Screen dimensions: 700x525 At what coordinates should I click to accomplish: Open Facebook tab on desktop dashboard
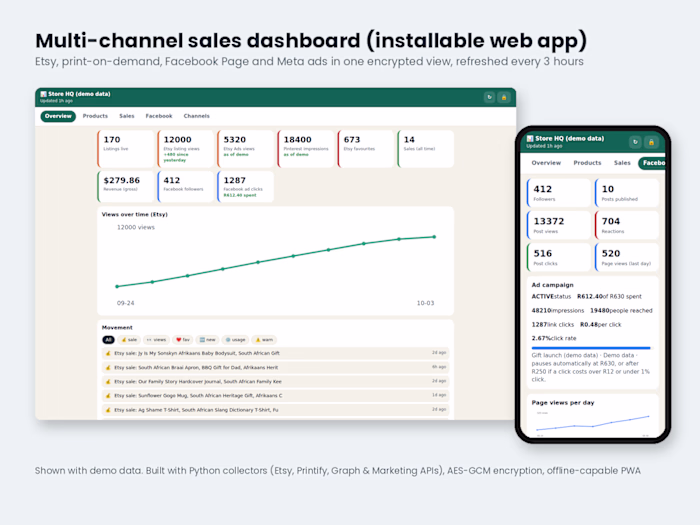(158, 116)
